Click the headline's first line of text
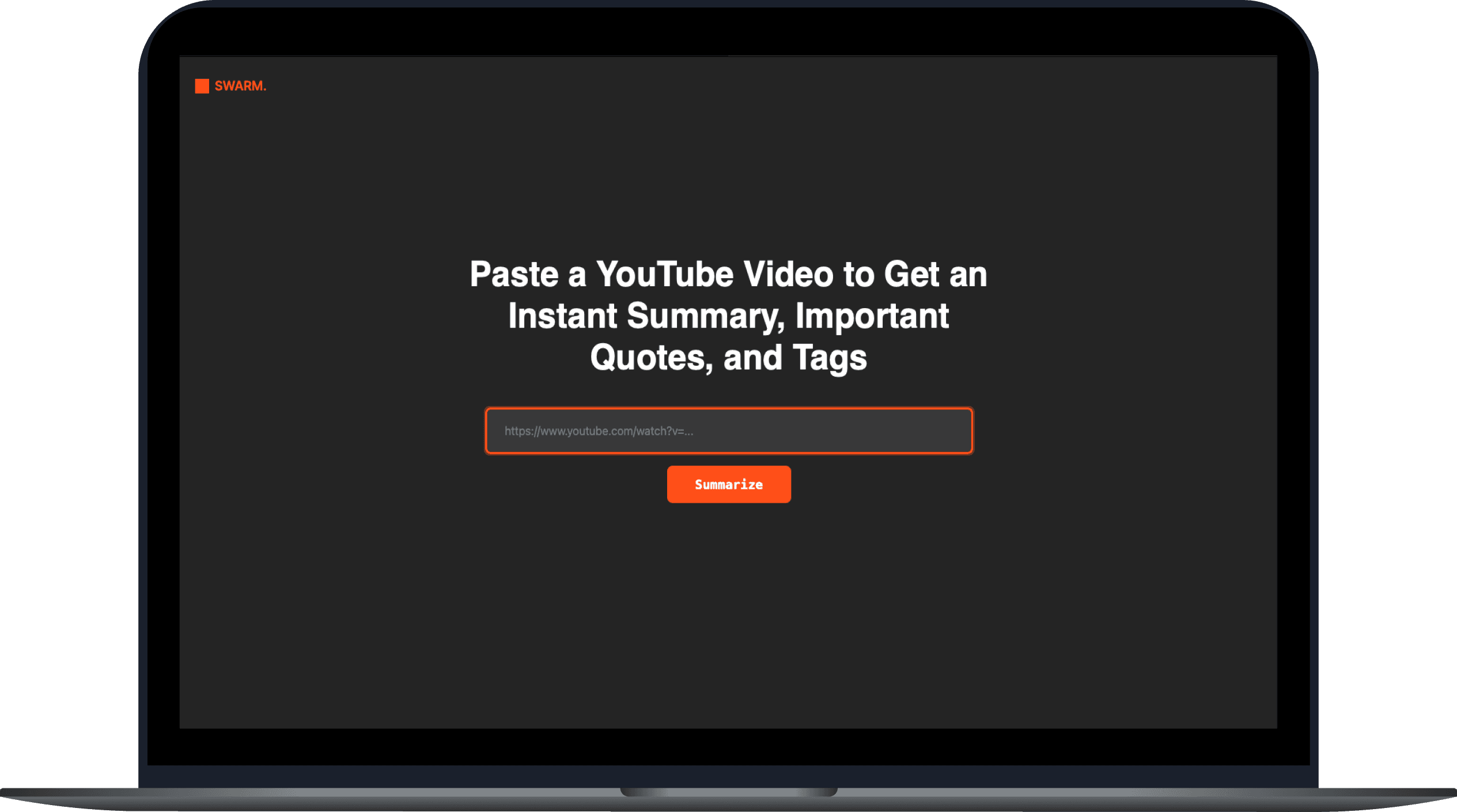1457x812 pixels. 728,274
